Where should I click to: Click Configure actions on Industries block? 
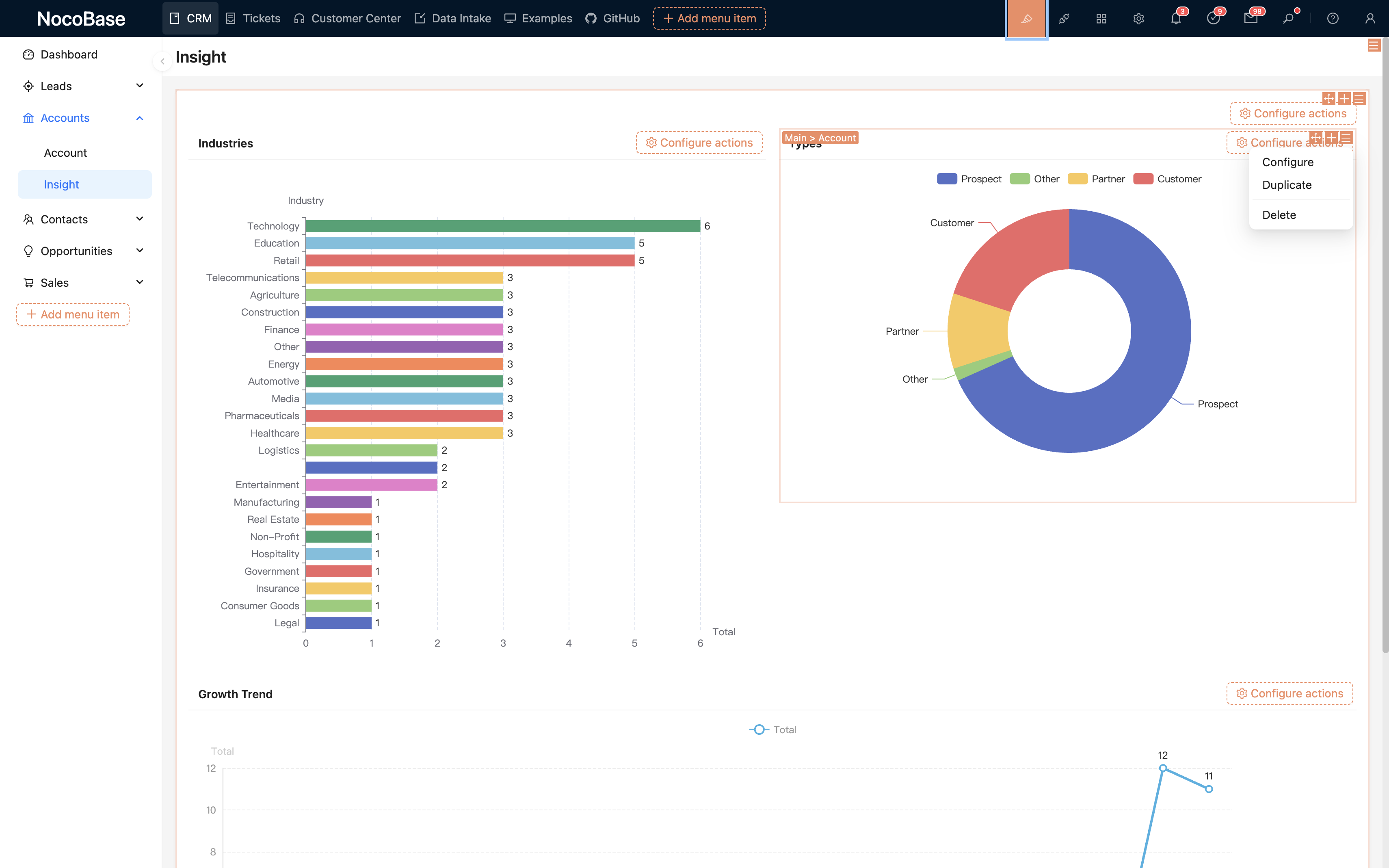coord(699,143)
